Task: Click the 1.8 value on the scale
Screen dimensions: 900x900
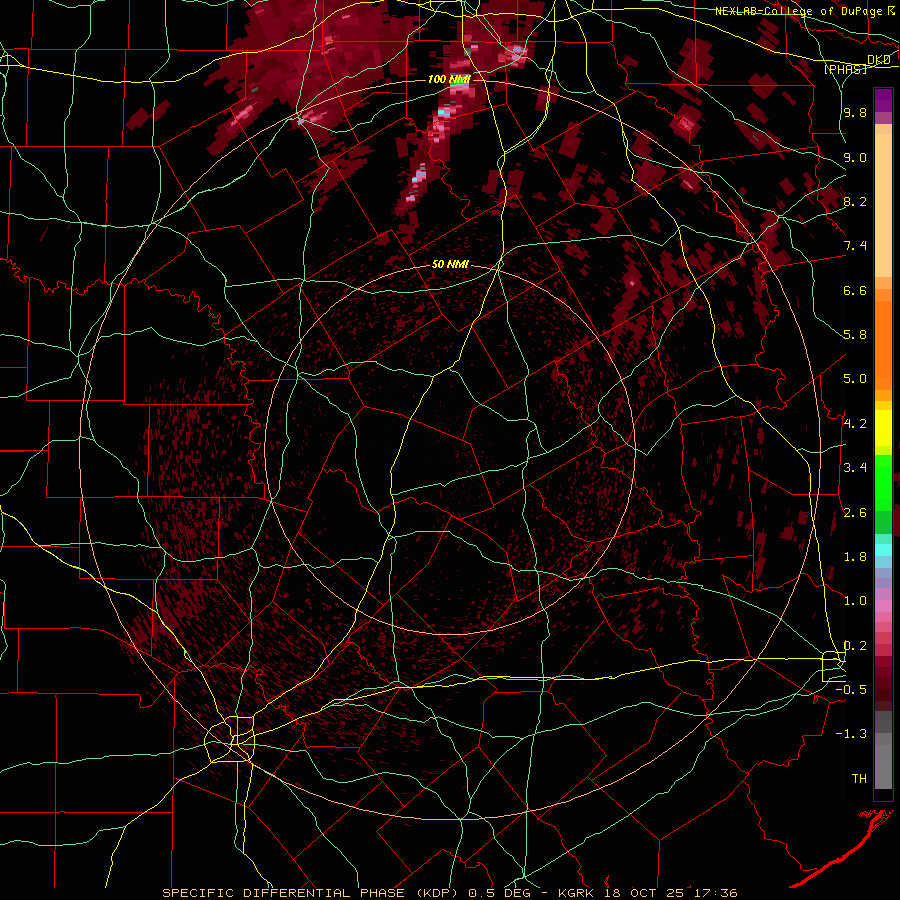Action: tap(855, 557)
